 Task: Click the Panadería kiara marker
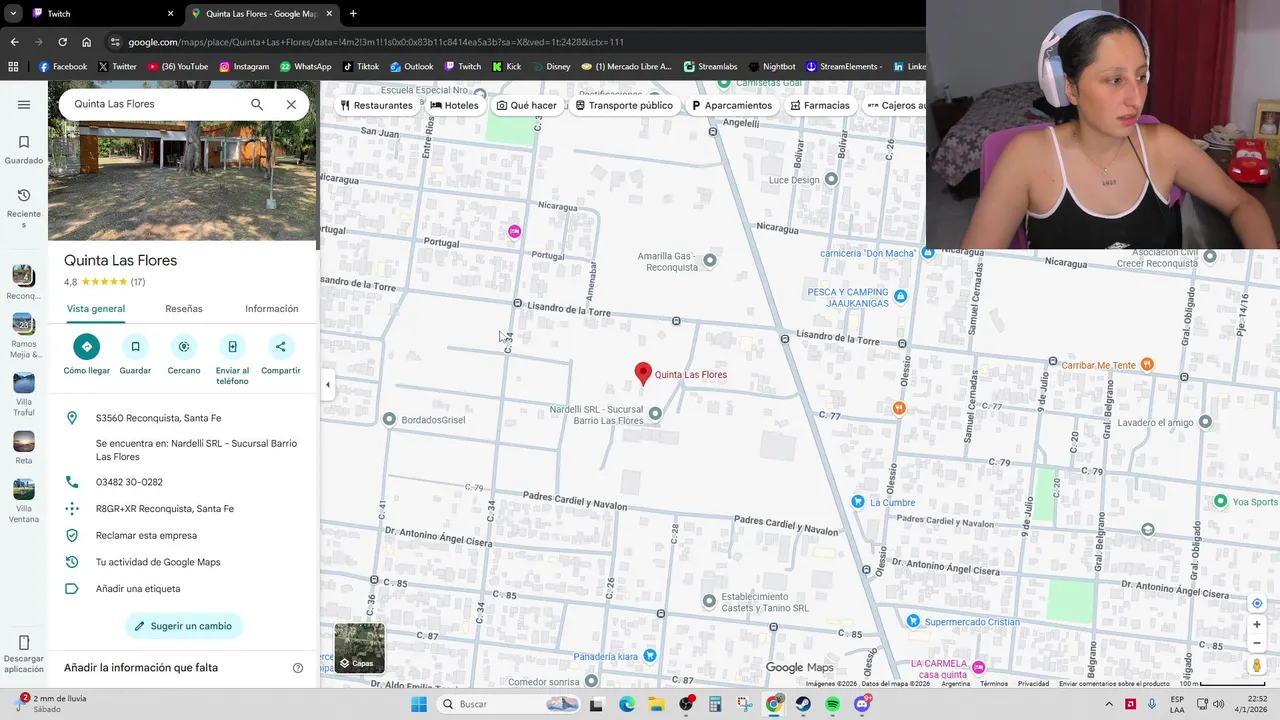650,656
